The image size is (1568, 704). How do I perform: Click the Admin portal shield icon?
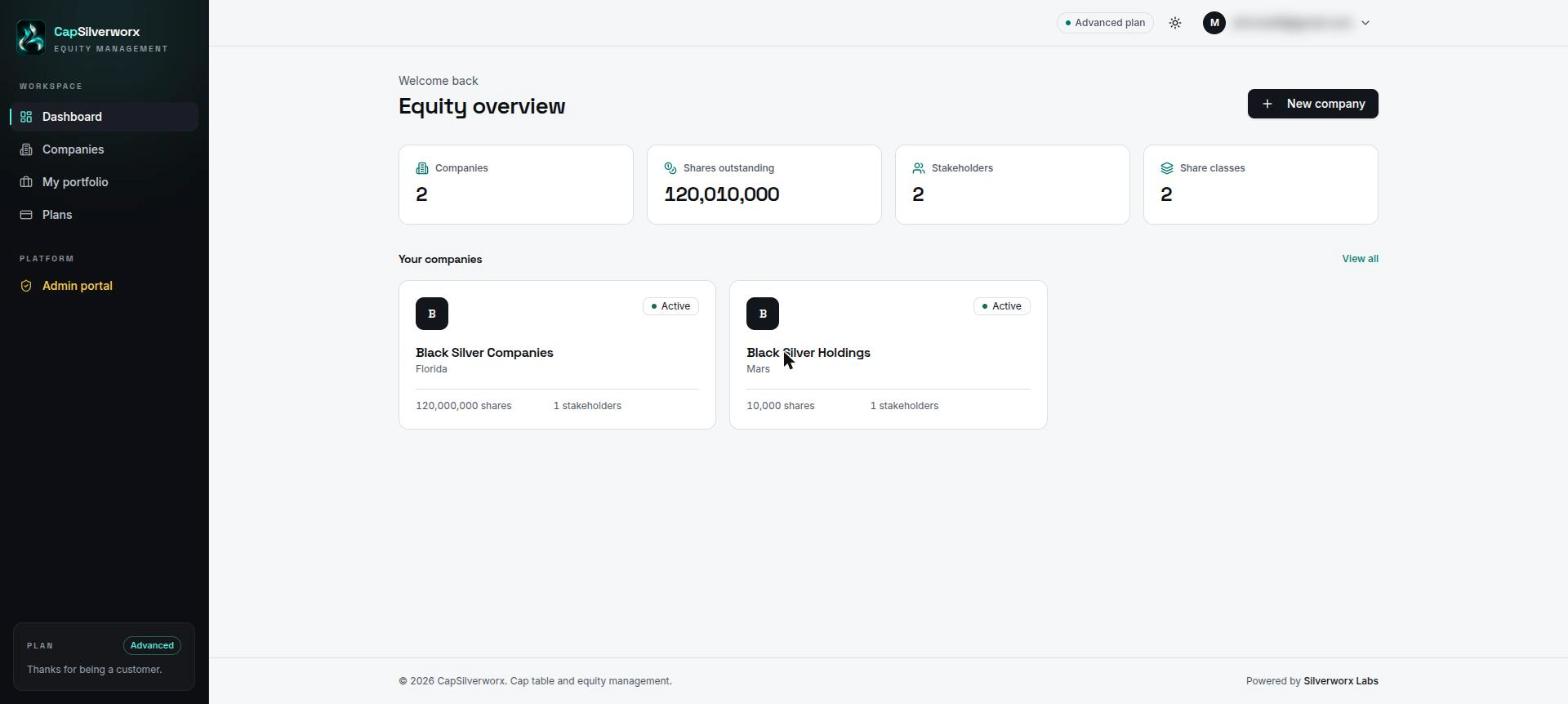point(26,286)
